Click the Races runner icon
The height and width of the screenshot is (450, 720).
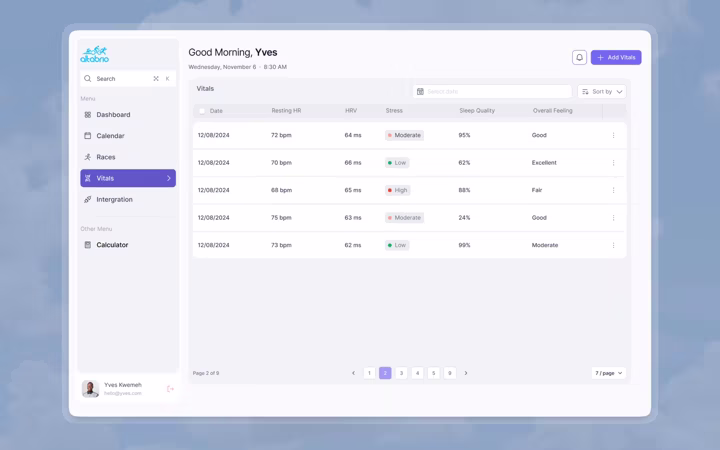[x=88, y=157]
